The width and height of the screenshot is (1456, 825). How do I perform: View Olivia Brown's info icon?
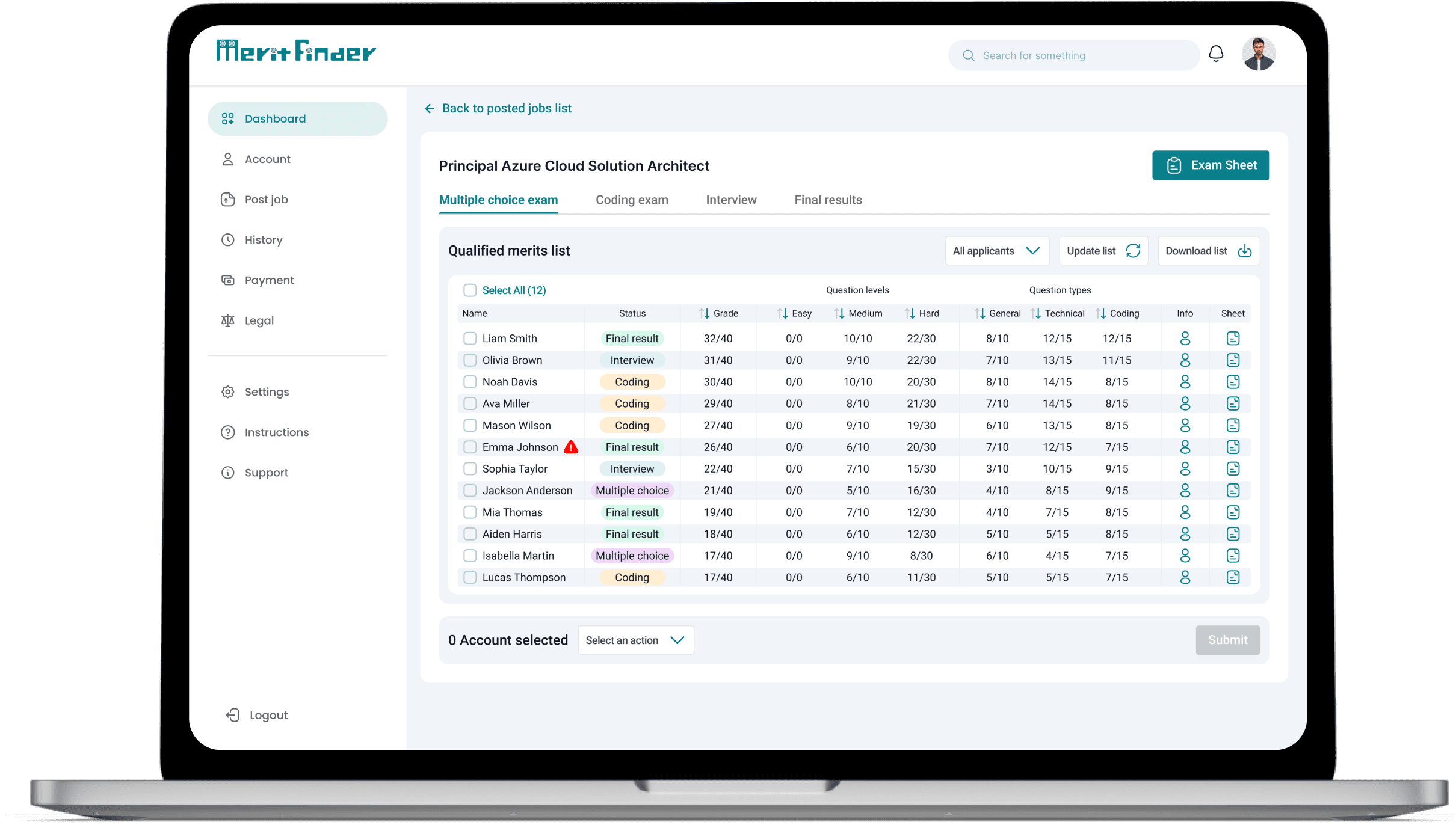coord(1185,360)
